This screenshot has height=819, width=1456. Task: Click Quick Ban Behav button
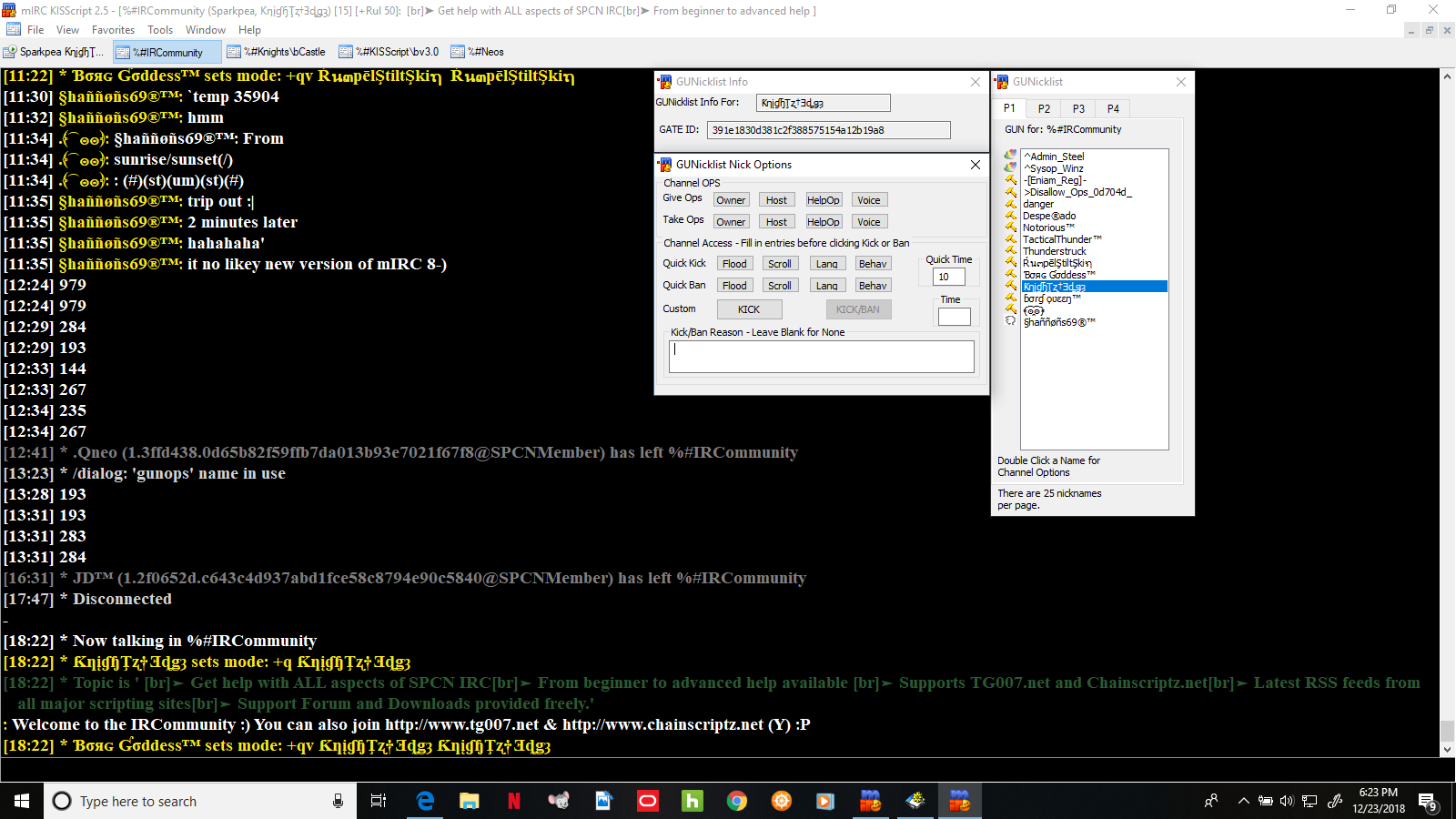tap(873, 286)
